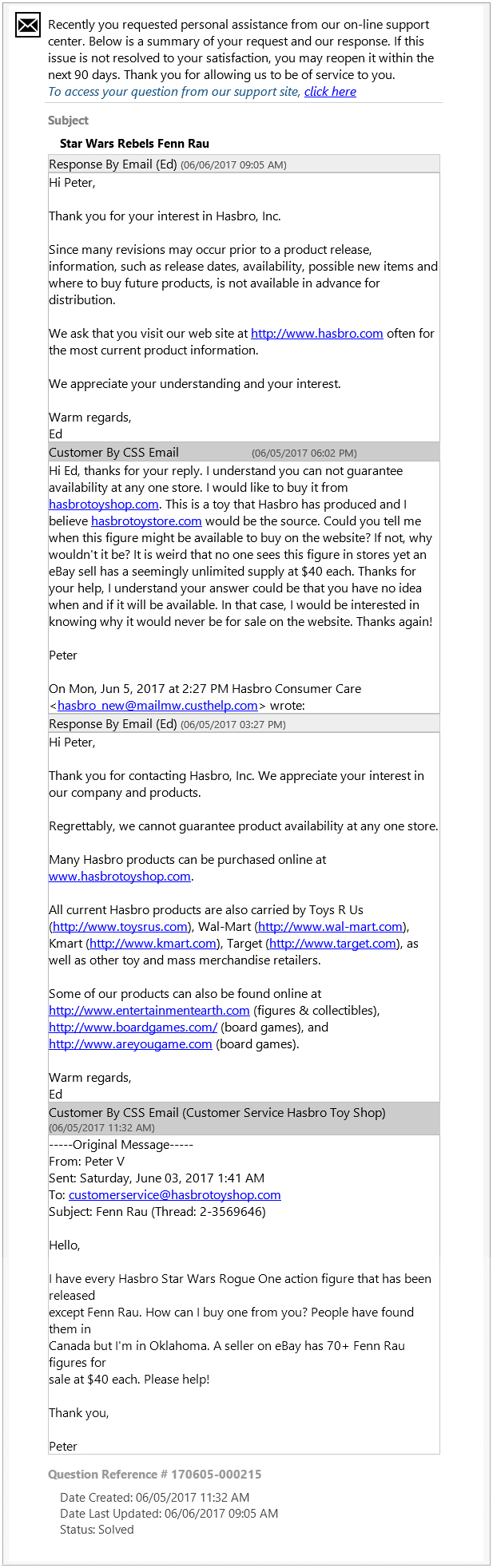Visit the http://www.boardgames.com/ link
The width and height of the screenshot is (493, 1568).
(x=133, y=1028)
